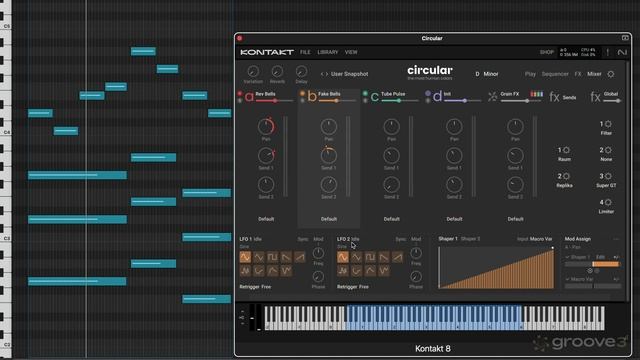Change Shaper input Macro Var source
The image size is (640, 360).
point(541,239)
